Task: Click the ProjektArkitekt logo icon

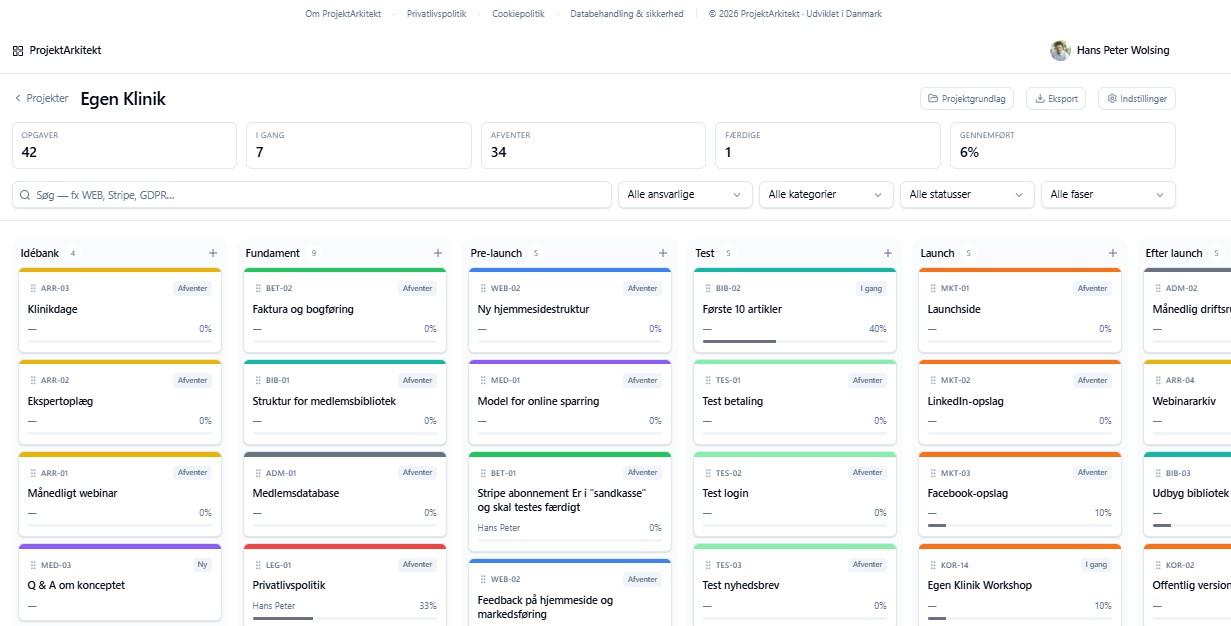Action: (18, 50)
